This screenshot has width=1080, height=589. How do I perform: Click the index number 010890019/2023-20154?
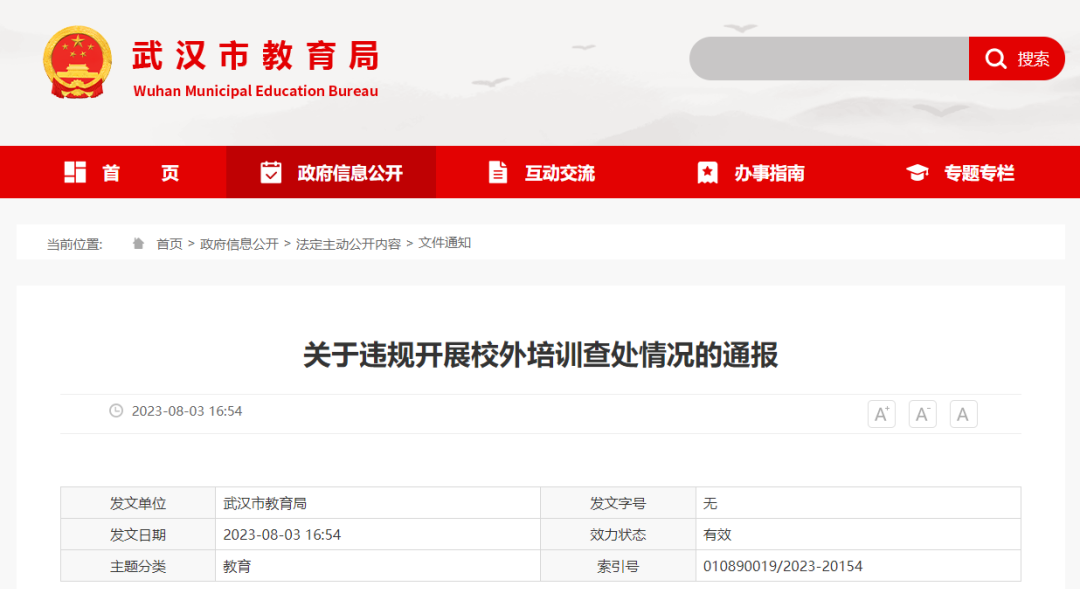(782, 566)
